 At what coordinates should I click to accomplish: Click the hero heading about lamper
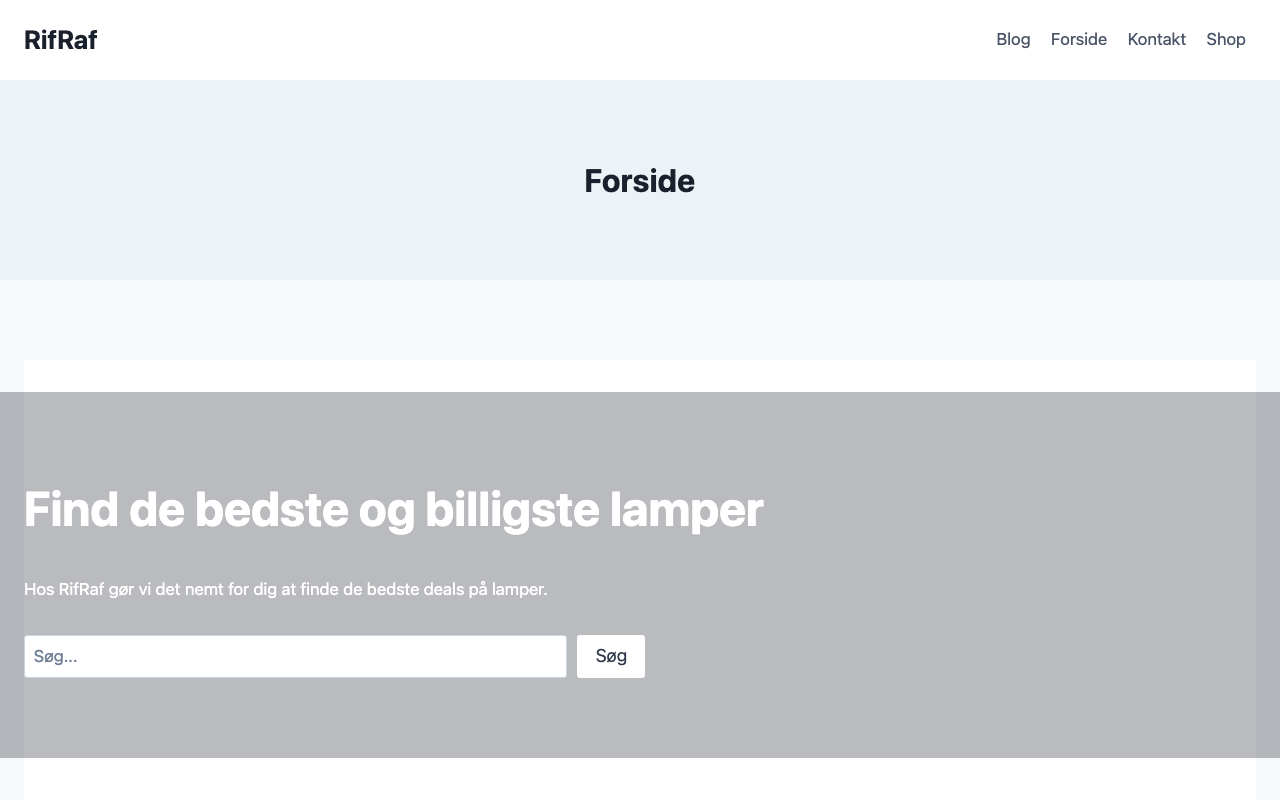coord(393,510)
